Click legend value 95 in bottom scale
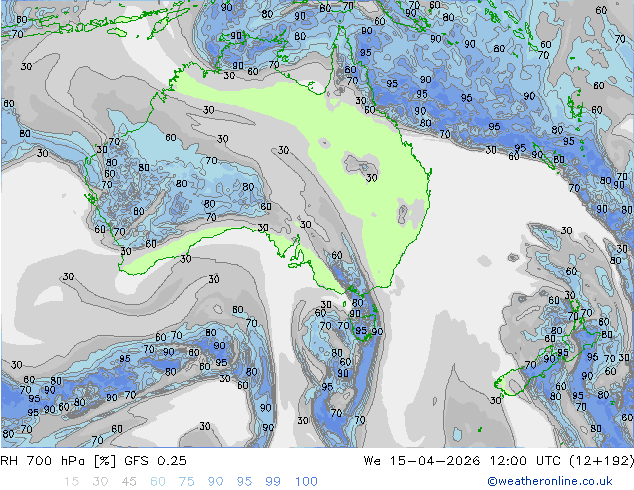Image resolution: width=634 pixels, height=490 pixels. pos(244,482)
